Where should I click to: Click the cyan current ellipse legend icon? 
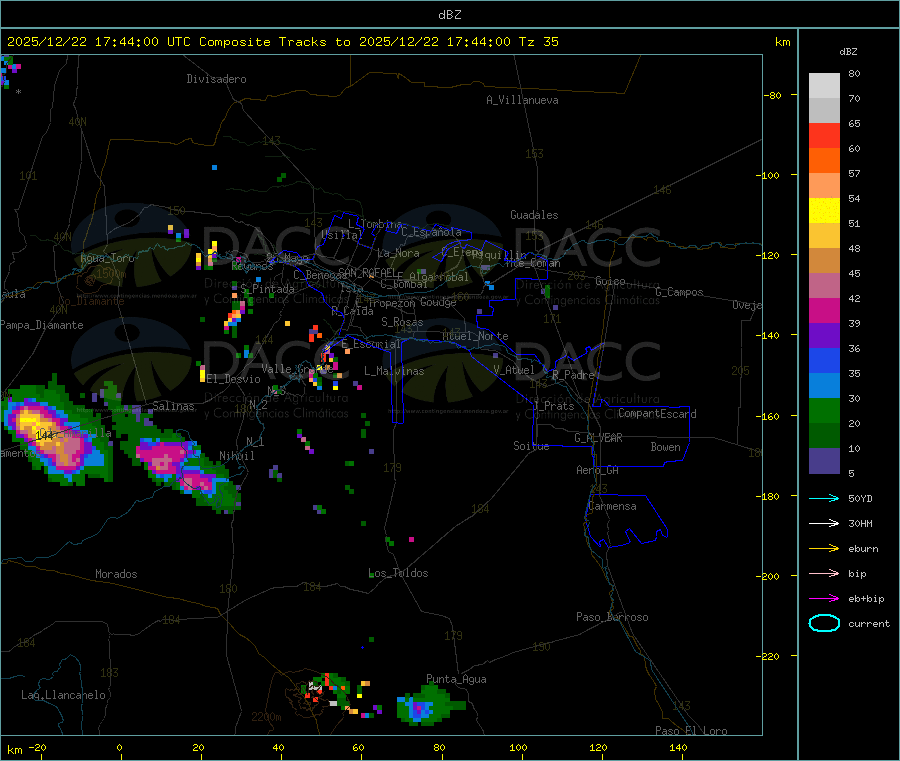point(824,623)
